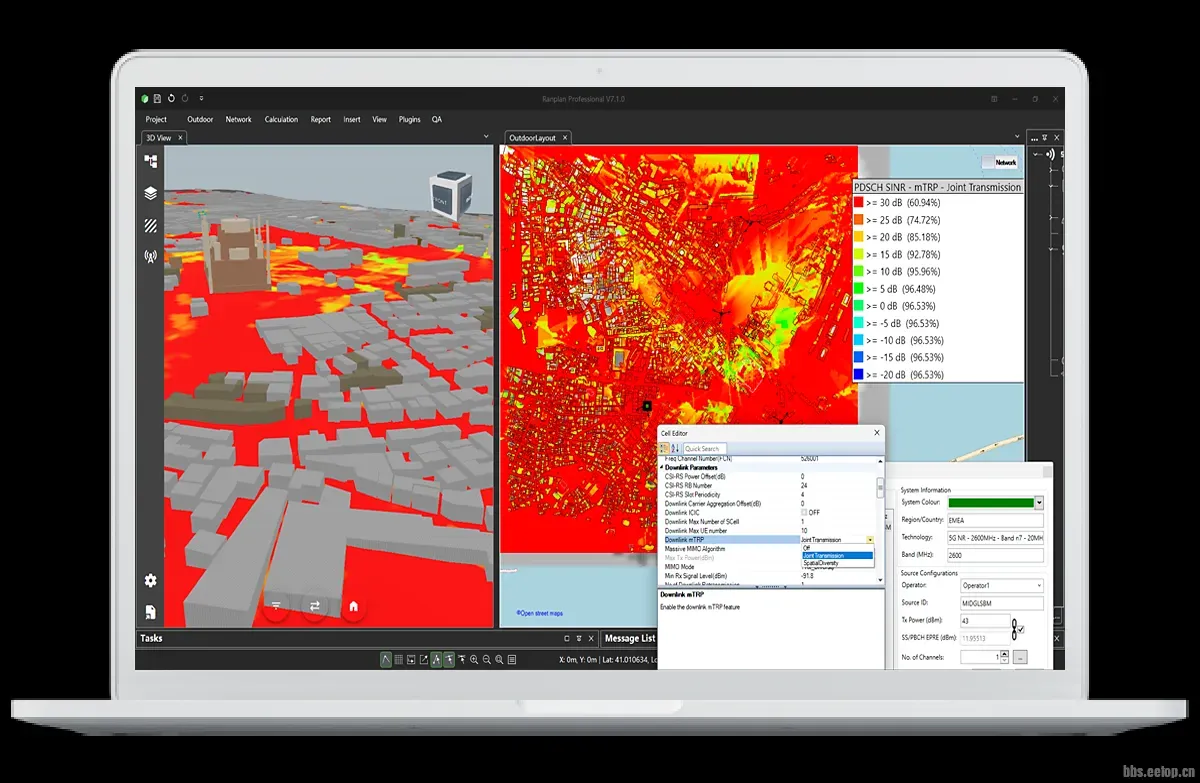Click the Source ID input field
The width and height of the screenshot is (1200, 783).
tap(1001, 603)
